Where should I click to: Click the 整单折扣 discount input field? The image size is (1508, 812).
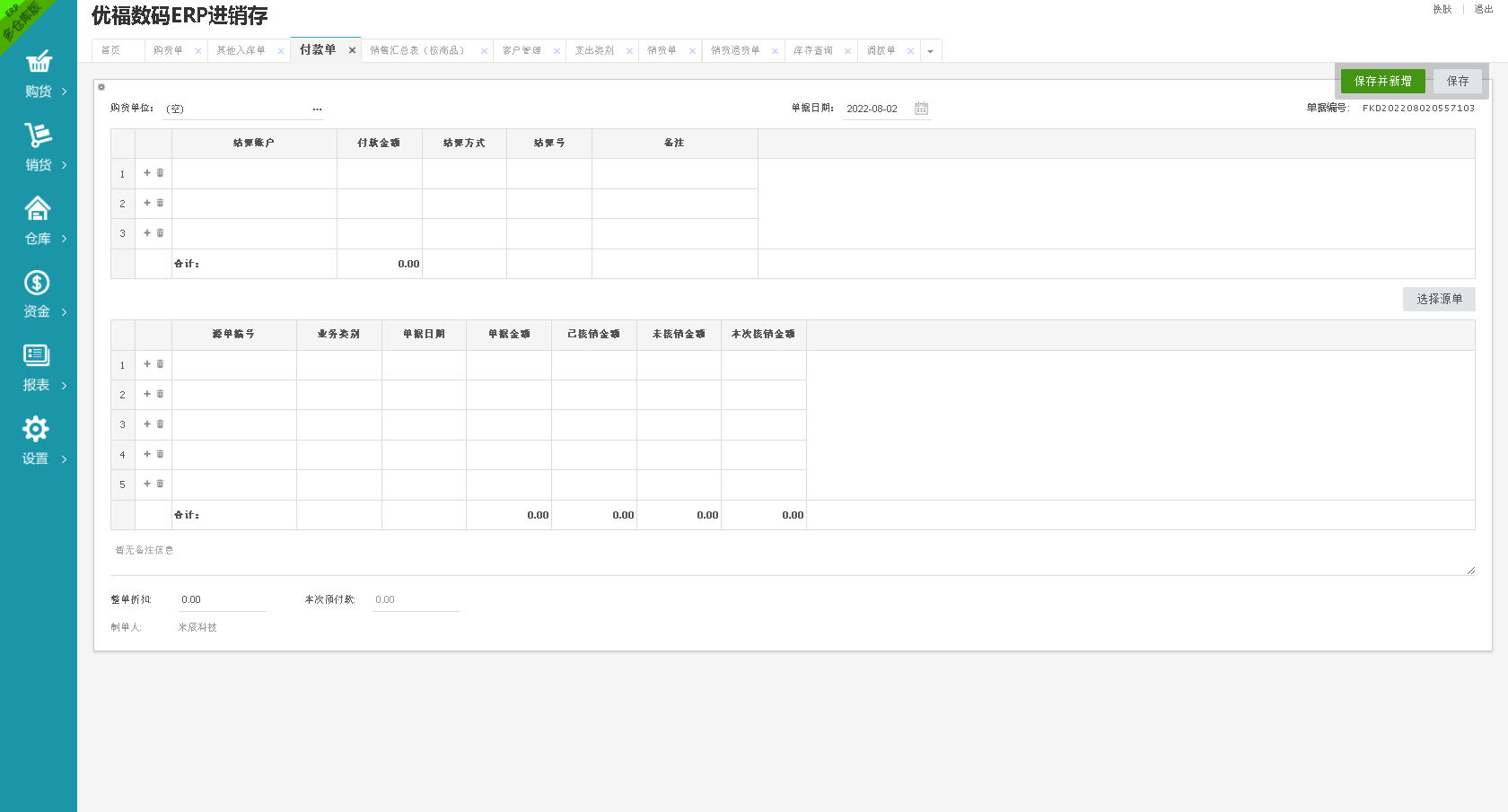pyautogui.click(x=221, y=600)
